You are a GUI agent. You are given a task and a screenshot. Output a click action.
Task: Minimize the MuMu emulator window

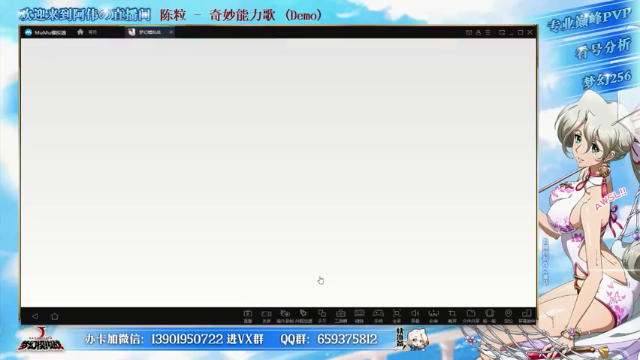click(x=511, y=33)
